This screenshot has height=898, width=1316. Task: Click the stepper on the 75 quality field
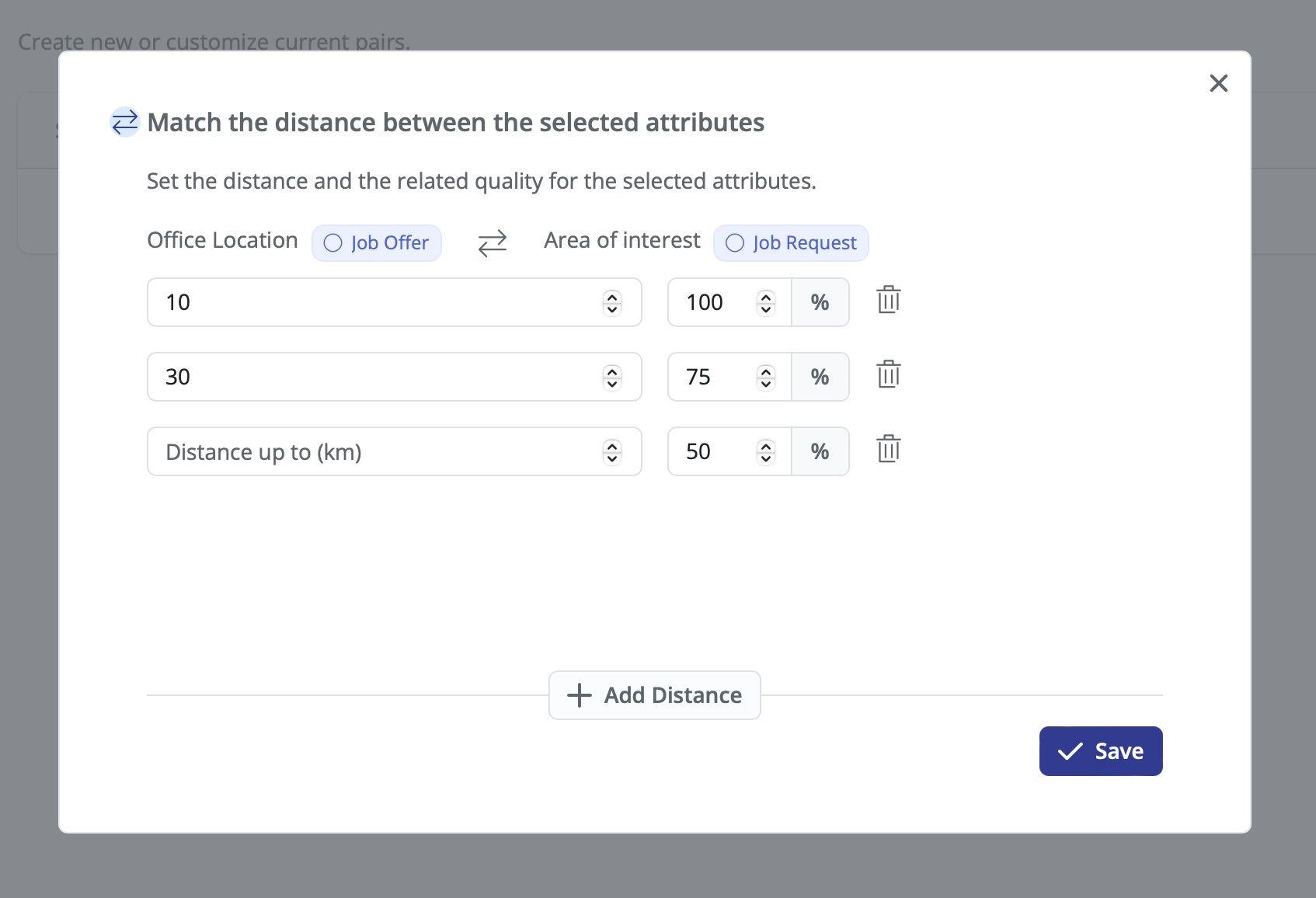point(766,378)
